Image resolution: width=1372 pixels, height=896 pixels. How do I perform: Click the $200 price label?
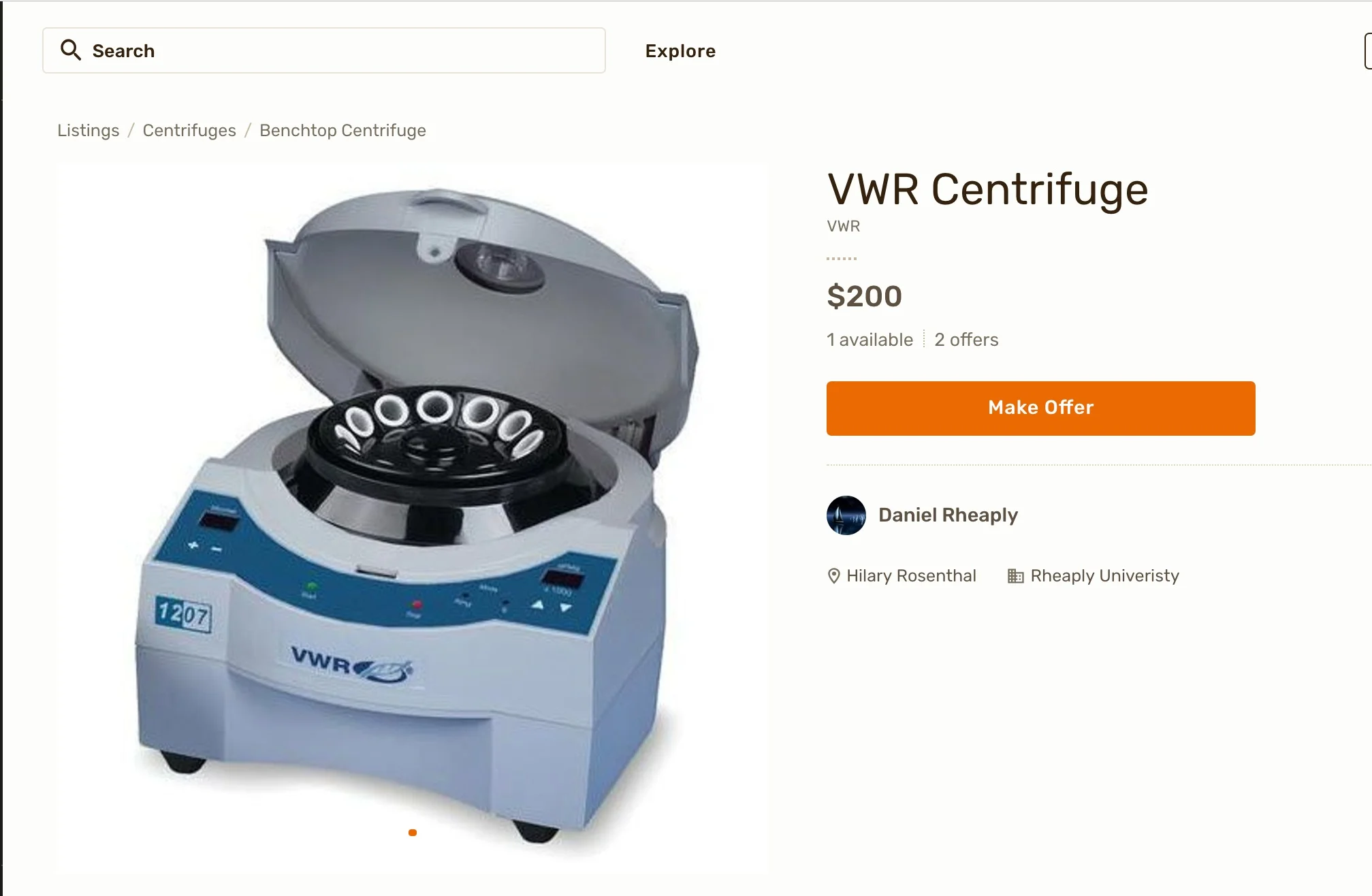click(x=864, y=296)
